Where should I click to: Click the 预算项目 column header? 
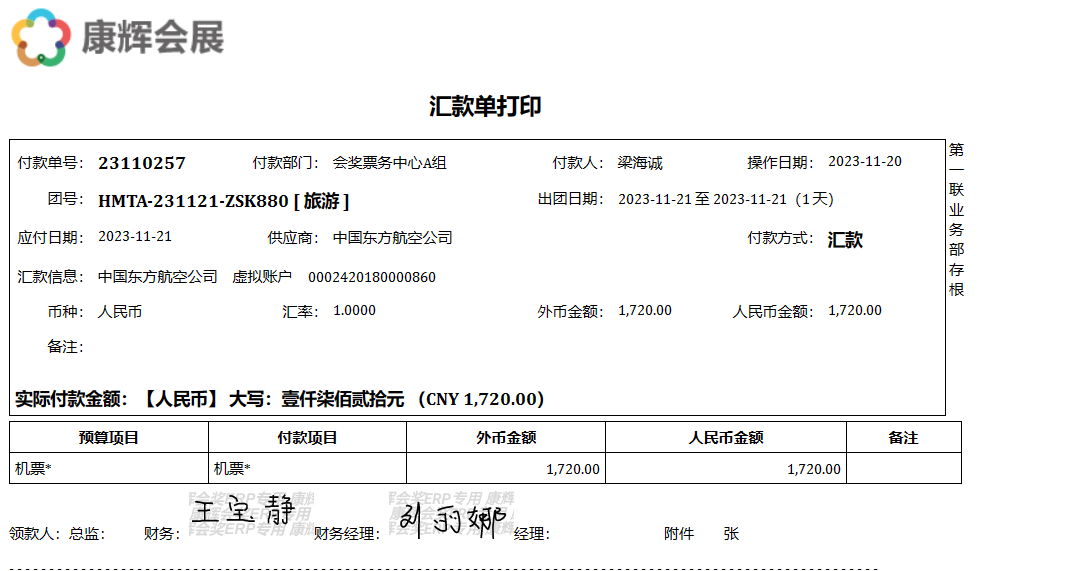pyautogui.click(x=109, y=438)
